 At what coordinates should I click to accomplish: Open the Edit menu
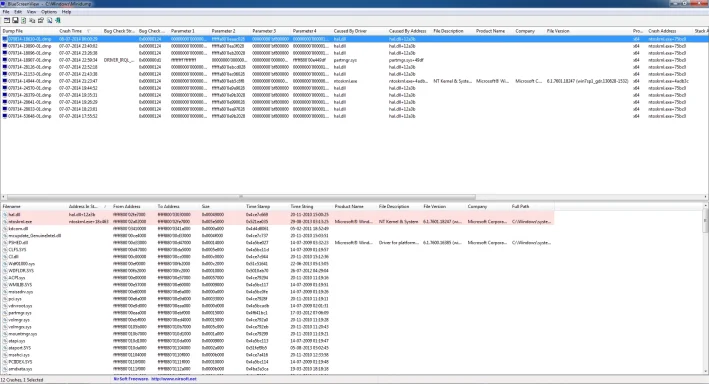tap(18, 12)
